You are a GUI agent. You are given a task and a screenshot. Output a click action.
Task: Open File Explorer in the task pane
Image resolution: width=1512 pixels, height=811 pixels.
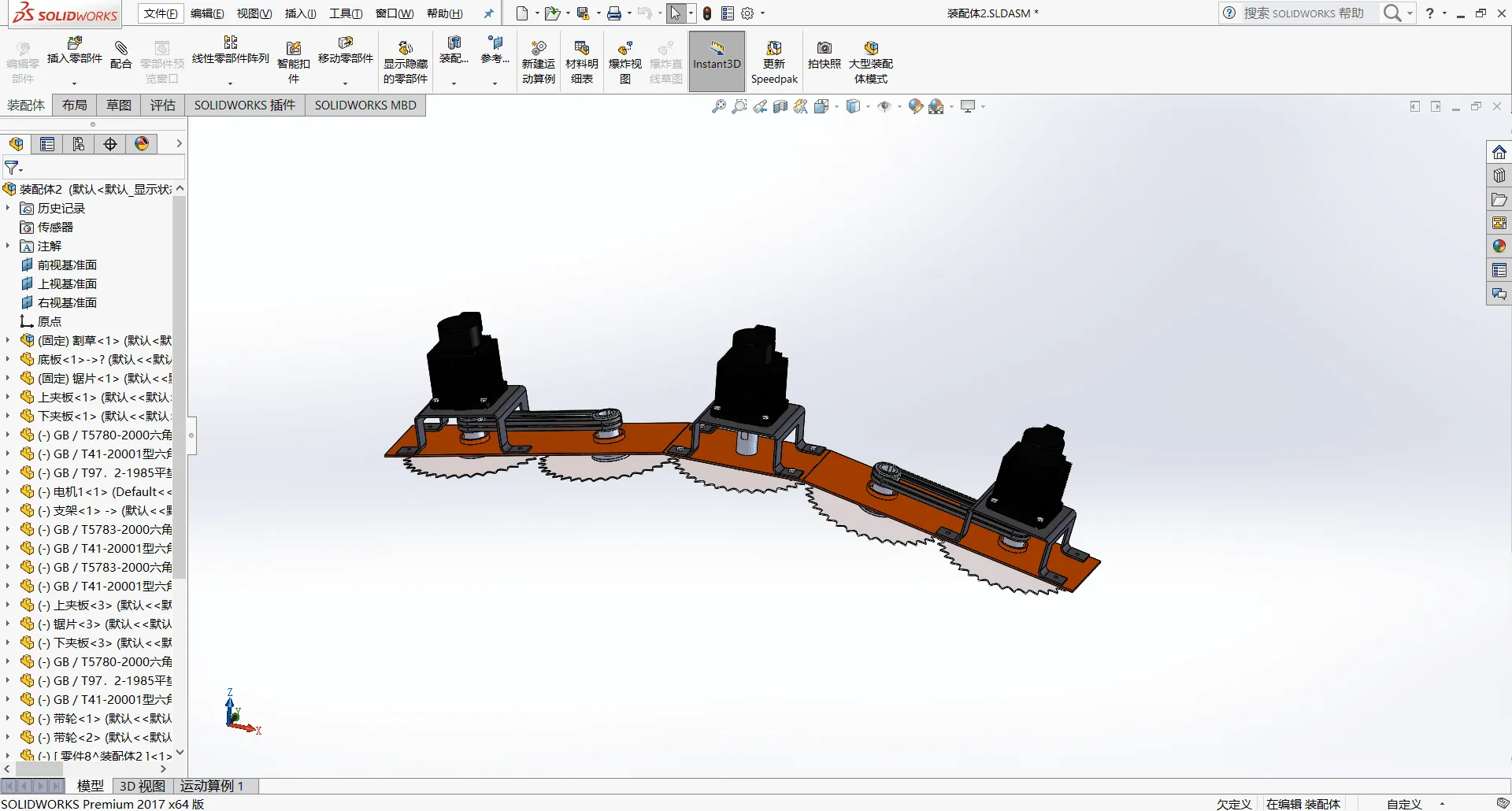point(1499,199)
